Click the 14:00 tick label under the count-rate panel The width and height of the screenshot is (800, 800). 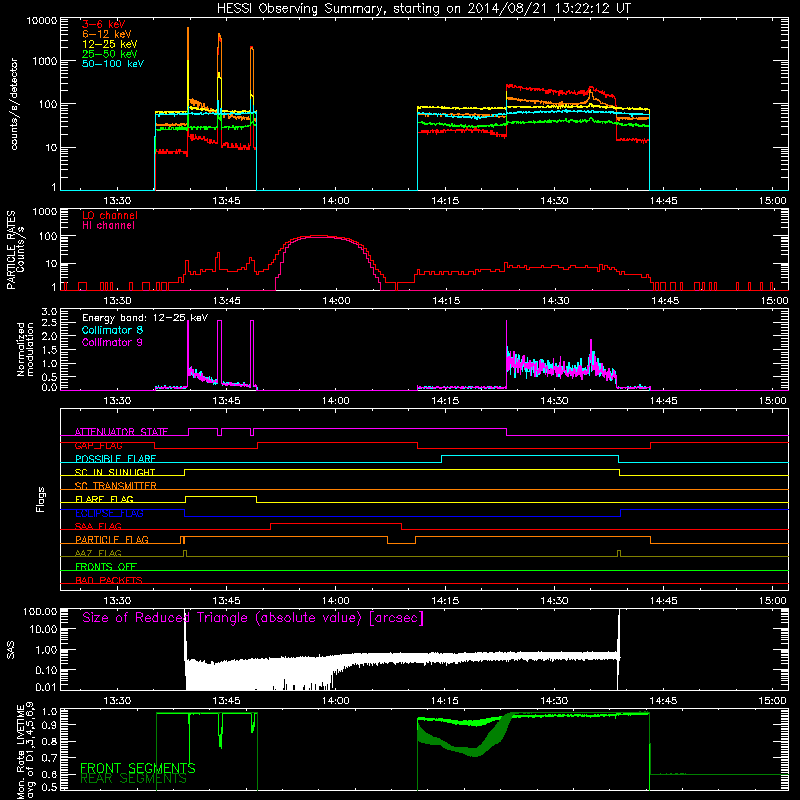336,201
